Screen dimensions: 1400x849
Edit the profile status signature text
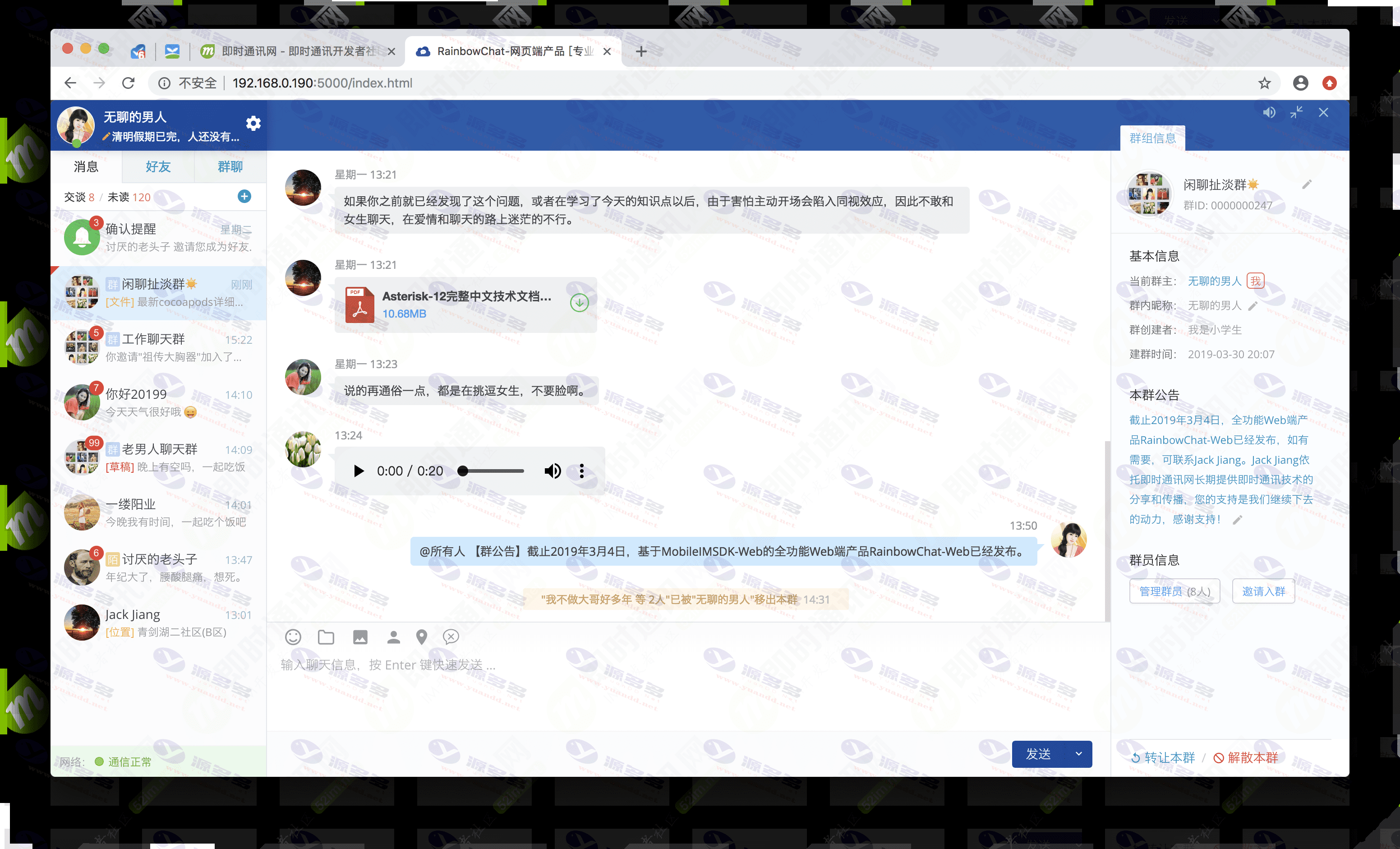[171, 136]
